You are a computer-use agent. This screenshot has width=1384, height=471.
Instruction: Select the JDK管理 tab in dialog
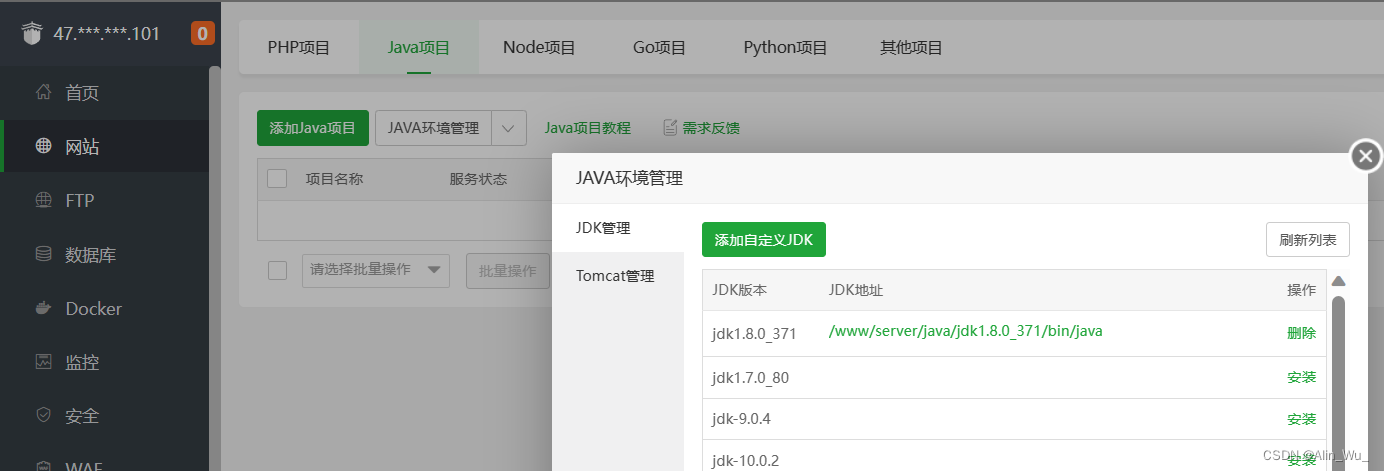tap(618, 228)
